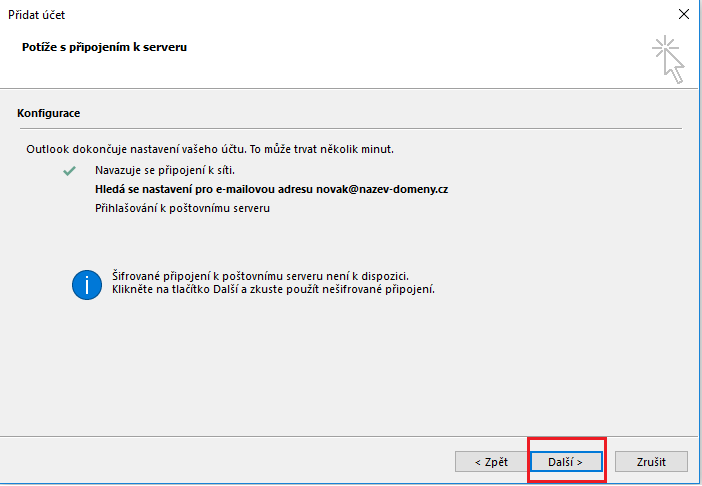Click the Přidat účet title bar text
Screen dimensions: 702x486
(x=38, y=15)
